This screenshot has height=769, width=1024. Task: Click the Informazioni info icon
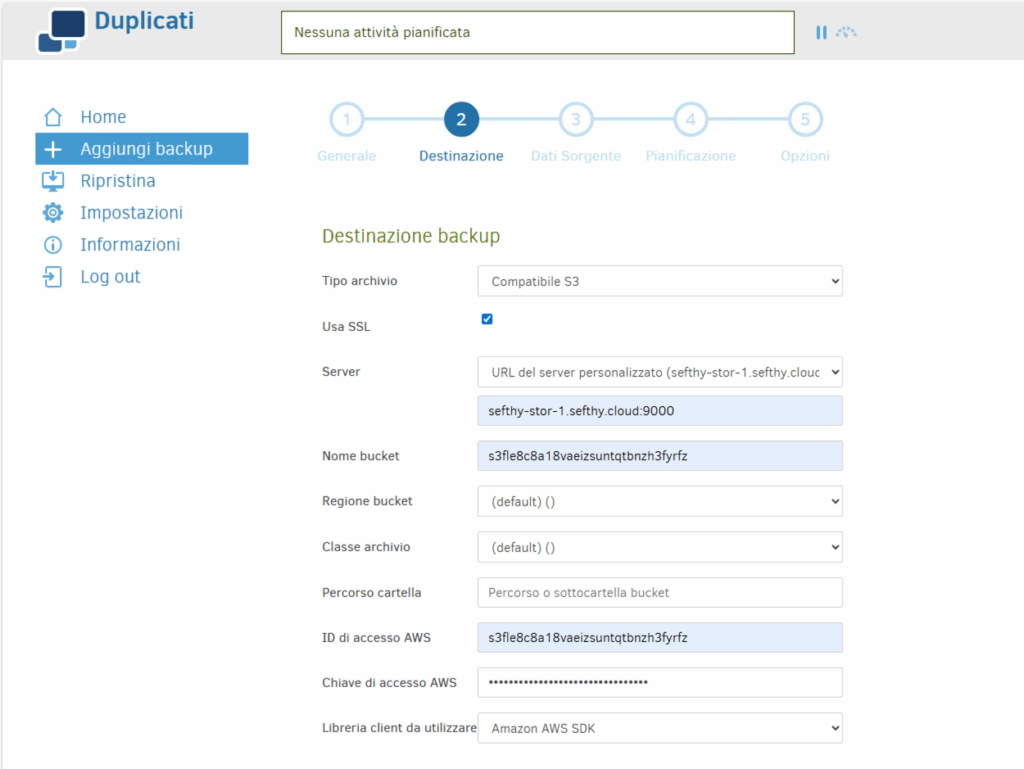click(53, 245)
